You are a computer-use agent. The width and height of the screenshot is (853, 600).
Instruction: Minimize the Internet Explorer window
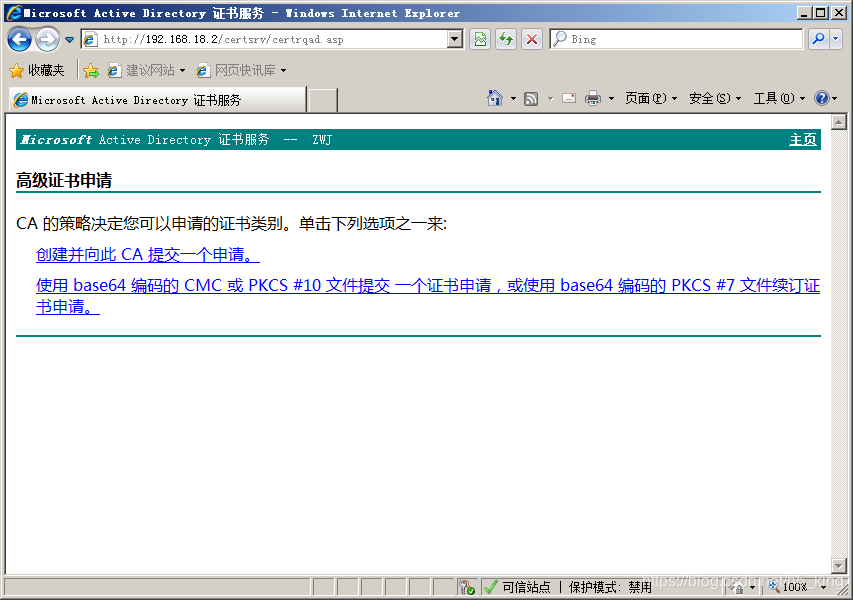(x=805, y=13)
